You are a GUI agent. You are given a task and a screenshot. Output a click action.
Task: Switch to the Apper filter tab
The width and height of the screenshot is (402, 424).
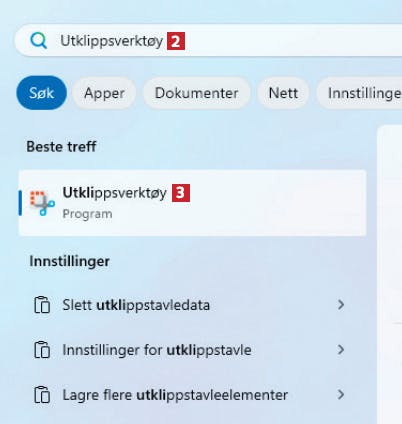click(104, 93)
